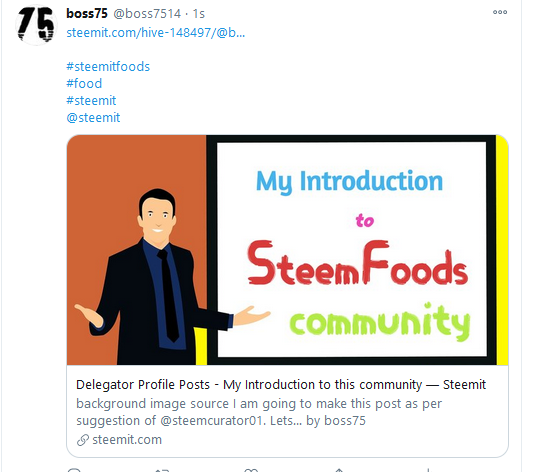Image resolution: width=535 pixels, height=472 pixels.
Task: Click the Delegator Profile Posts card title
Action: click(x=281, y=385)
